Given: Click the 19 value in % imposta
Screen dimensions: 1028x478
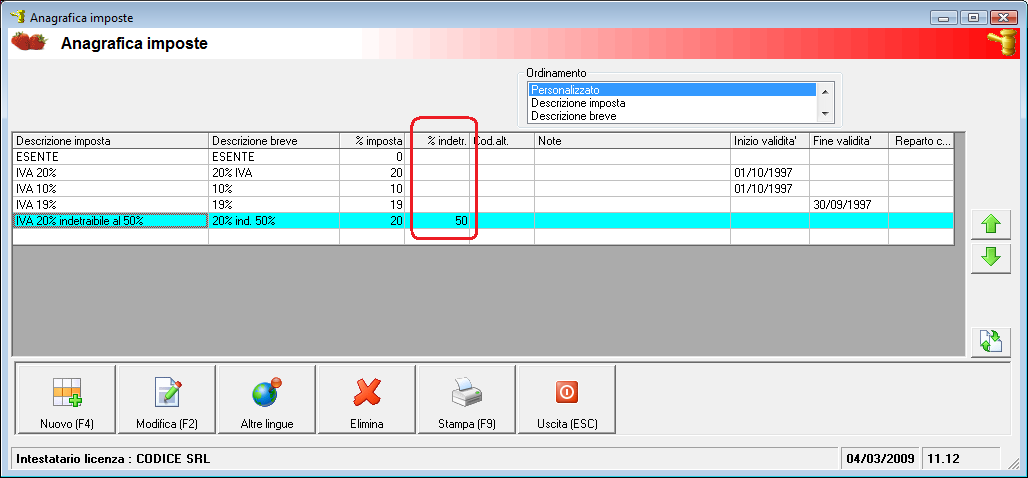Looking at the screenshot, I should point(372,205).
